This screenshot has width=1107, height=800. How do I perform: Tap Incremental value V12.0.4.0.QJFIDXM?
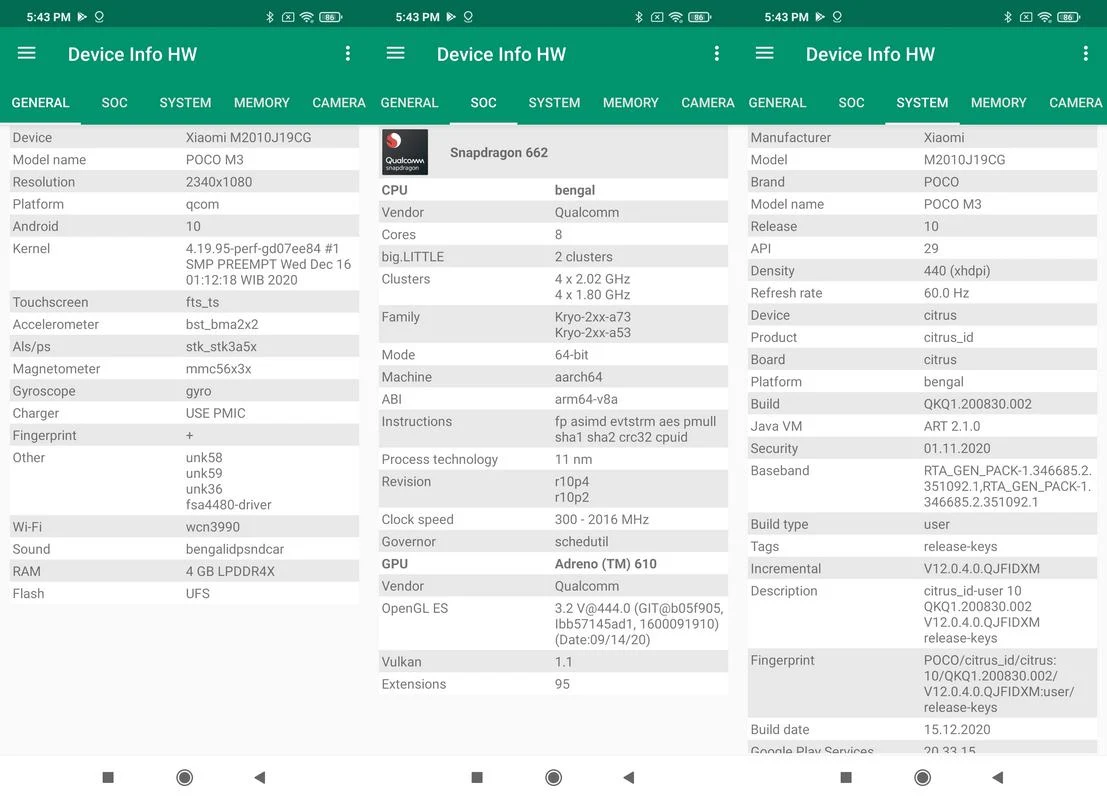[x=981, y=569]
